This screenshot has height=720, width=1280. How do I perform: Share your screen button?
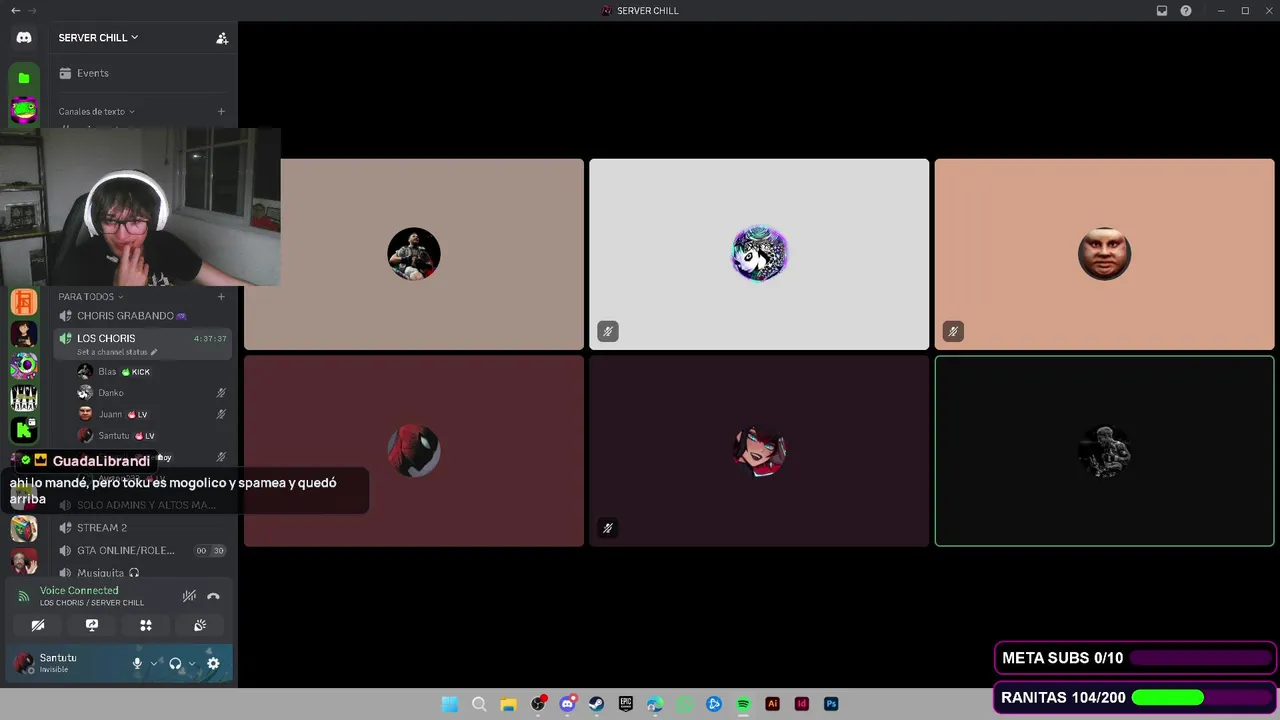[x=92, y=625]
